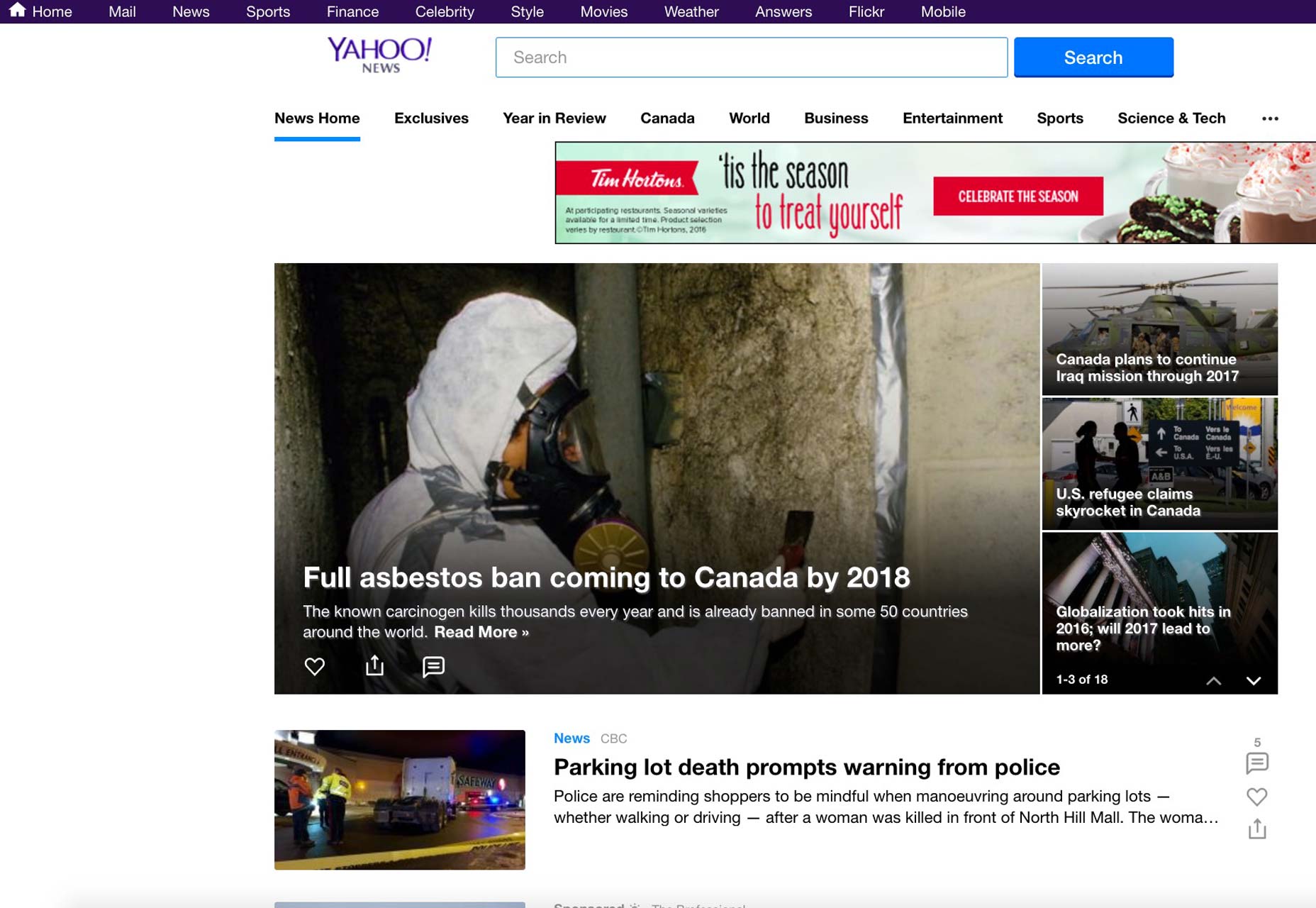
Task: Click the CBC source label
Action: click(x=613, y=738)
